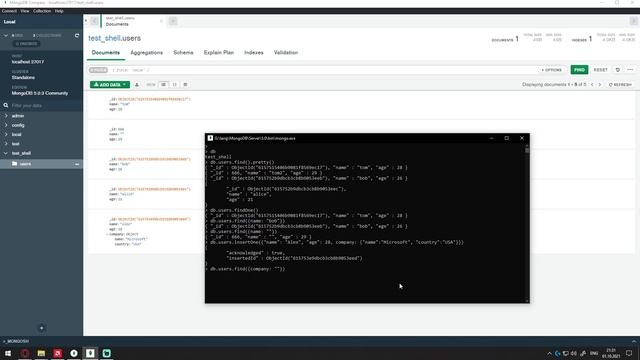Collapse the connection info chevron in the sidebar

pos(6,36)
